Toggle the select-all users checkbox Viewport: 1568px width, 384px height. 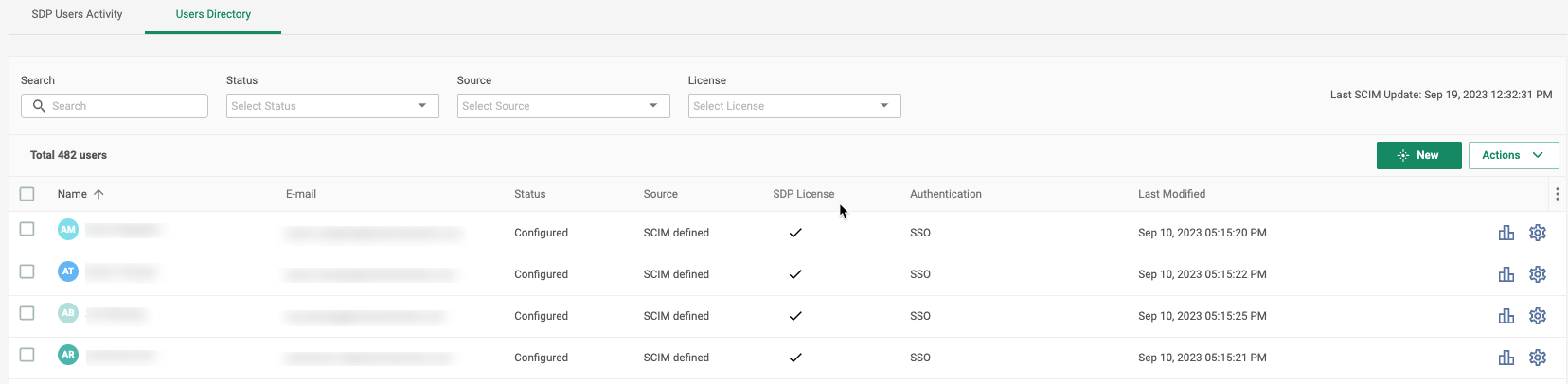click(x=27, y=194)
